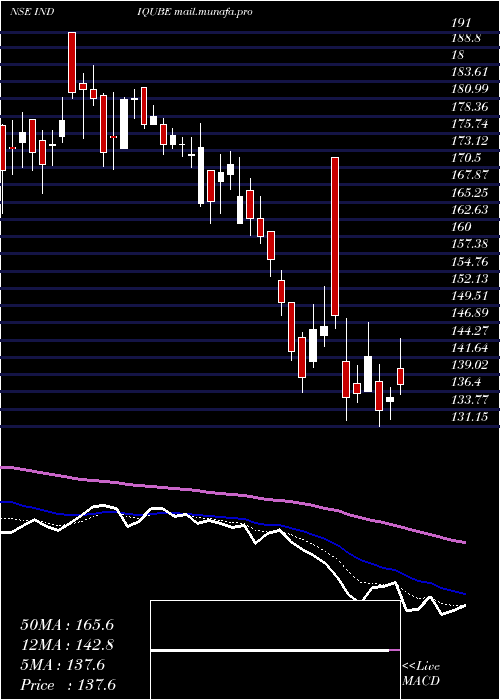
Task: Click the 160 price level label
Action: click(x=461, y=227)
